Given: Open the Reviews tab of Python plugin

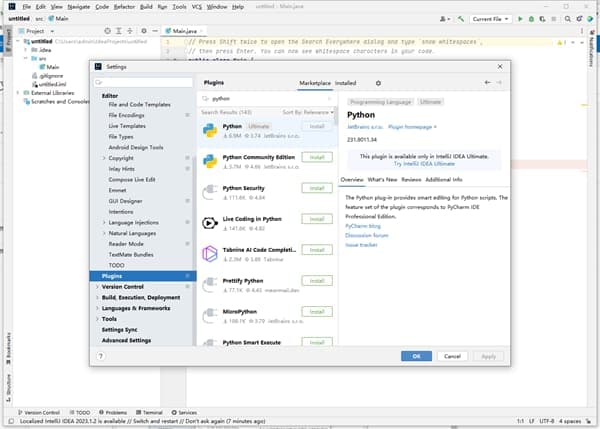Looking at the screenshot, I should [x=411, y=179].
